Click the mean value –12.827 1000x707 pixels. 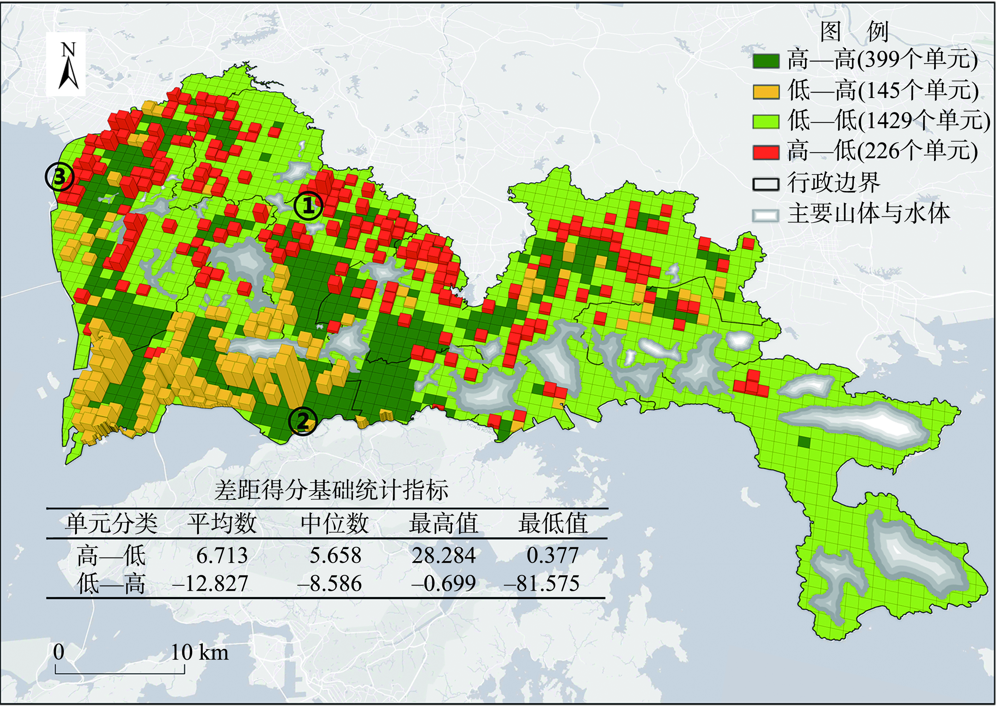210,583
